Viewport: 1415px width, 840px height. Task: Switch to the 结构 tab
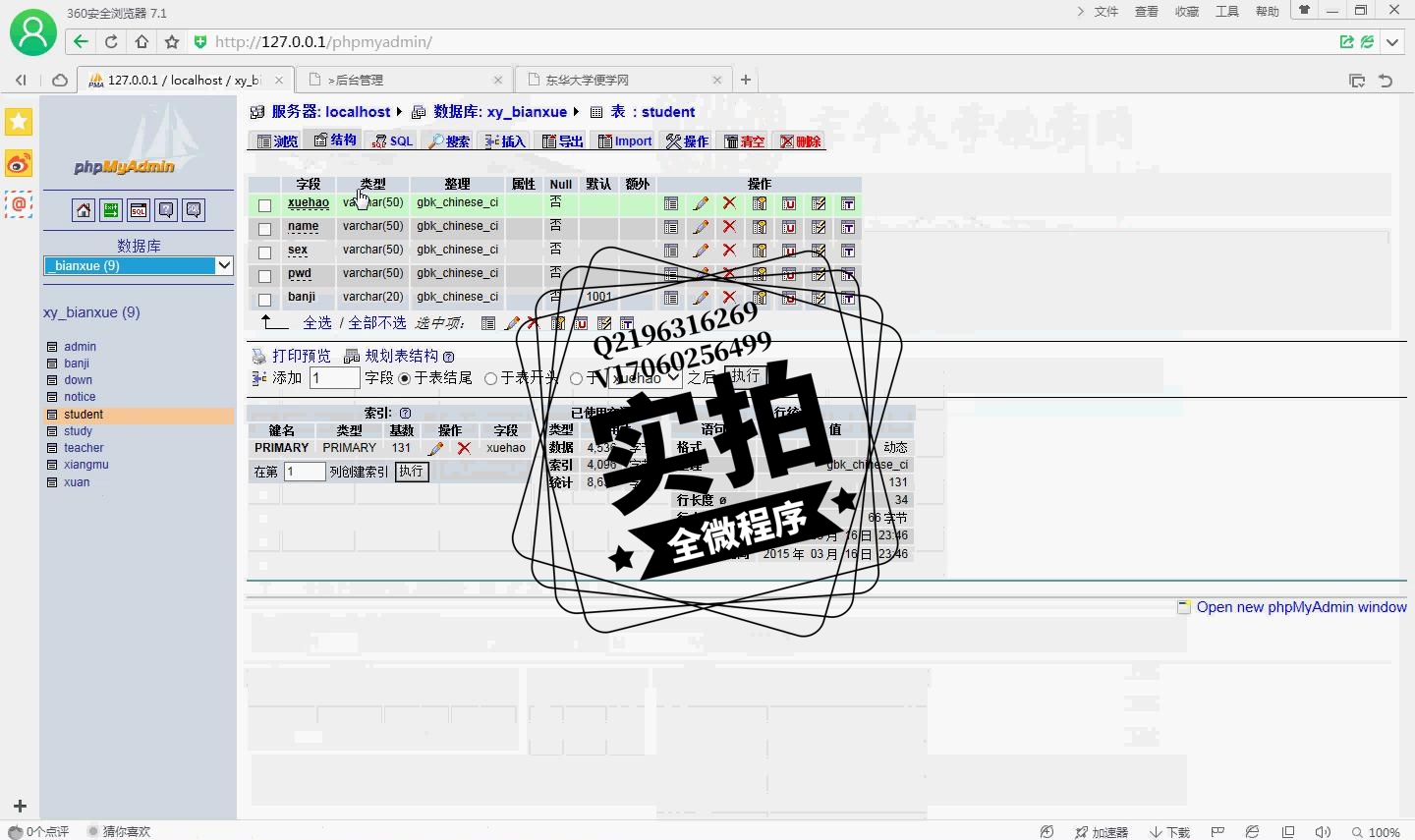pyautogui.click(x=335, y=140)
